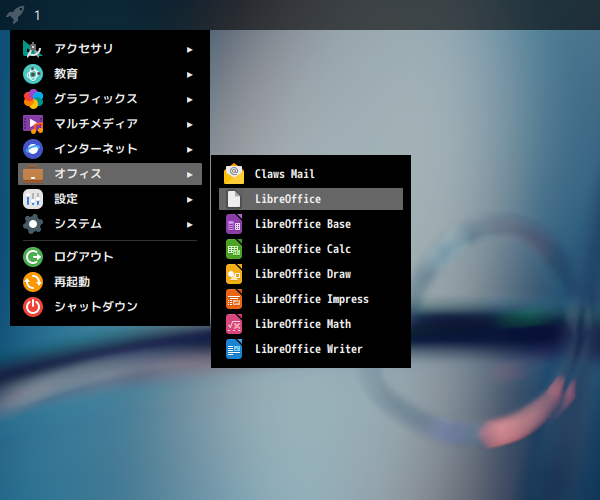Image resolution: width=600 pixels, height=500 pixels.
Task: Click the orange 再起動 icon
Action: pos(33,282)
